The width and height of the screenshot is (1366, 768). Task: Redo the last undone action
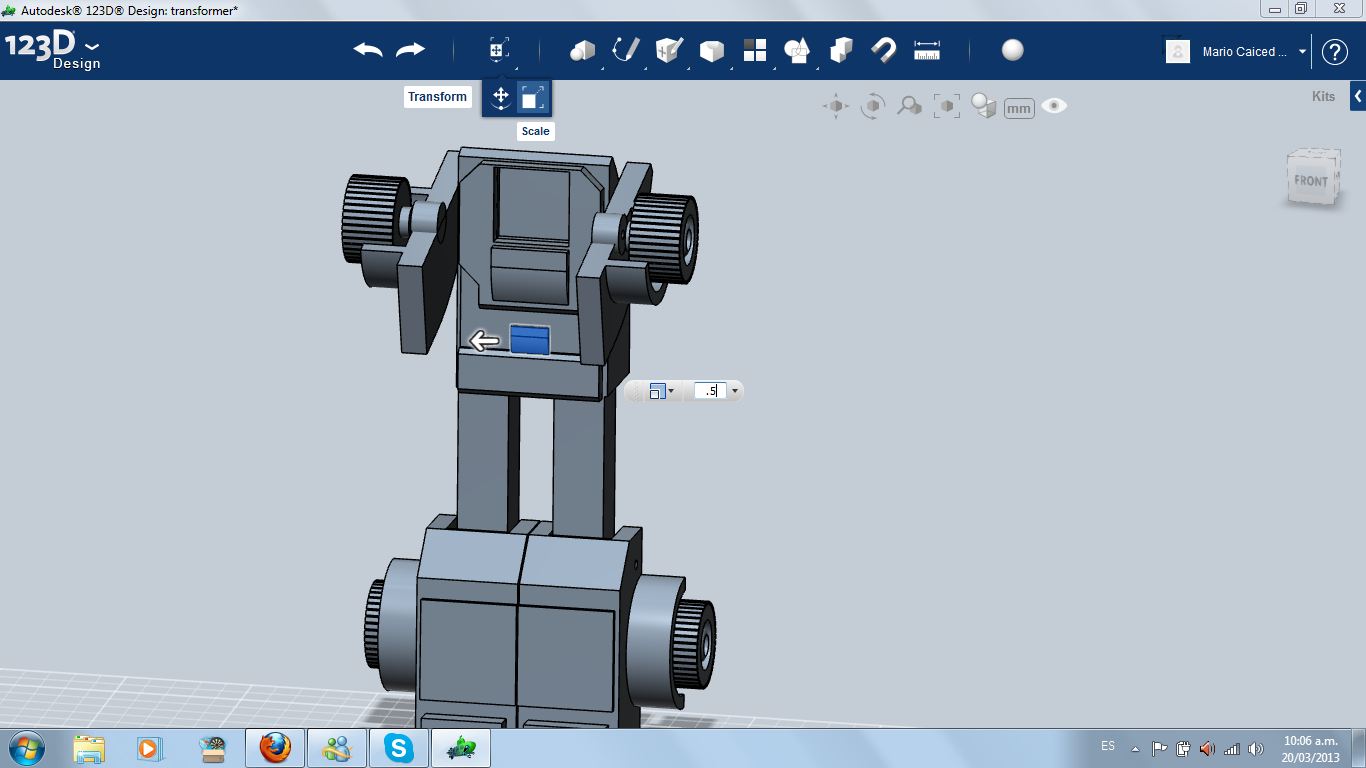411,50
